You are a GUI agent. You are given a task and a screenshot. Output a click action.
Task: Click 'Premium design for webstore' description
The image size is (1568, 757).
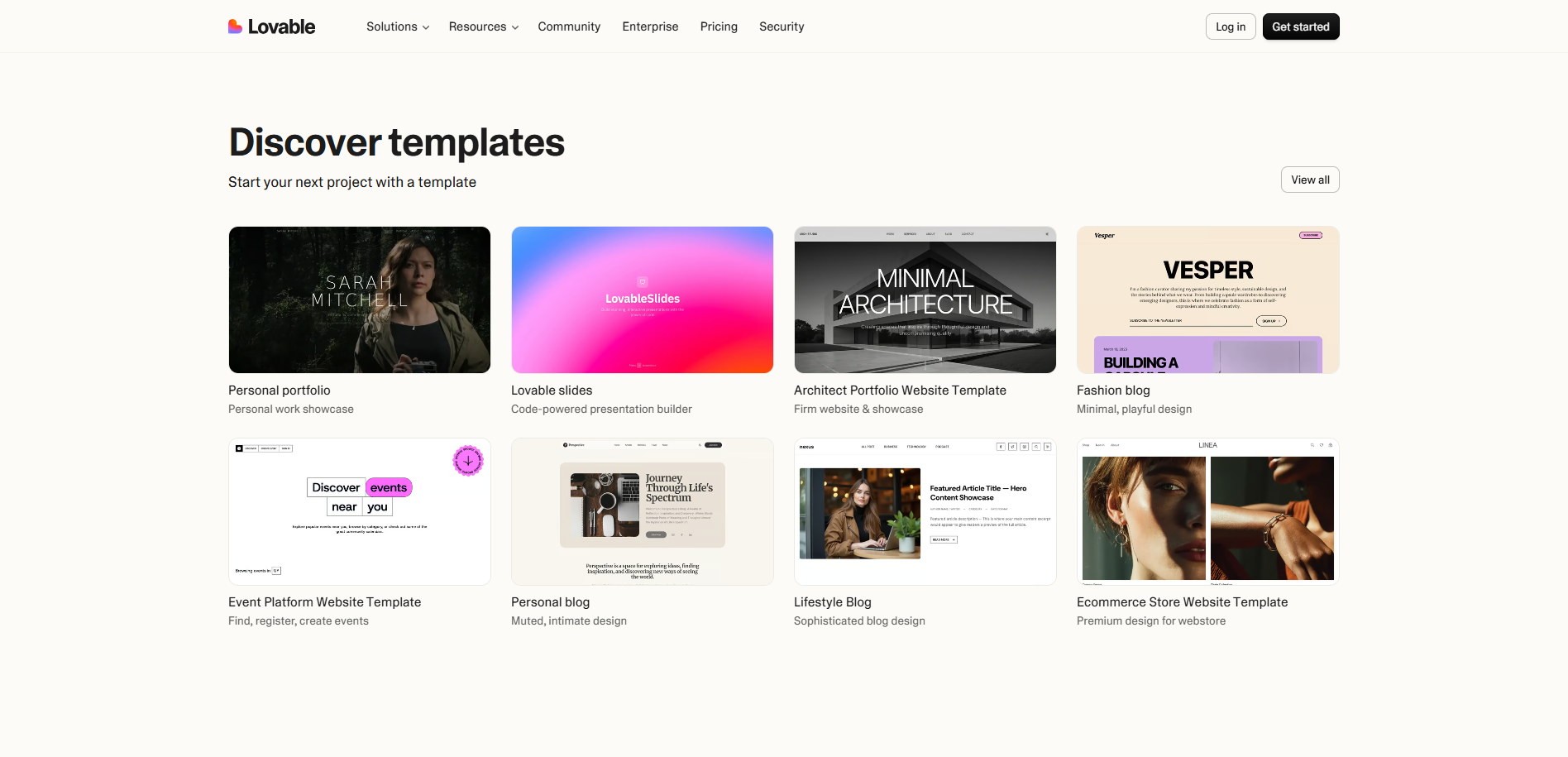click(x=1151, y=621)
